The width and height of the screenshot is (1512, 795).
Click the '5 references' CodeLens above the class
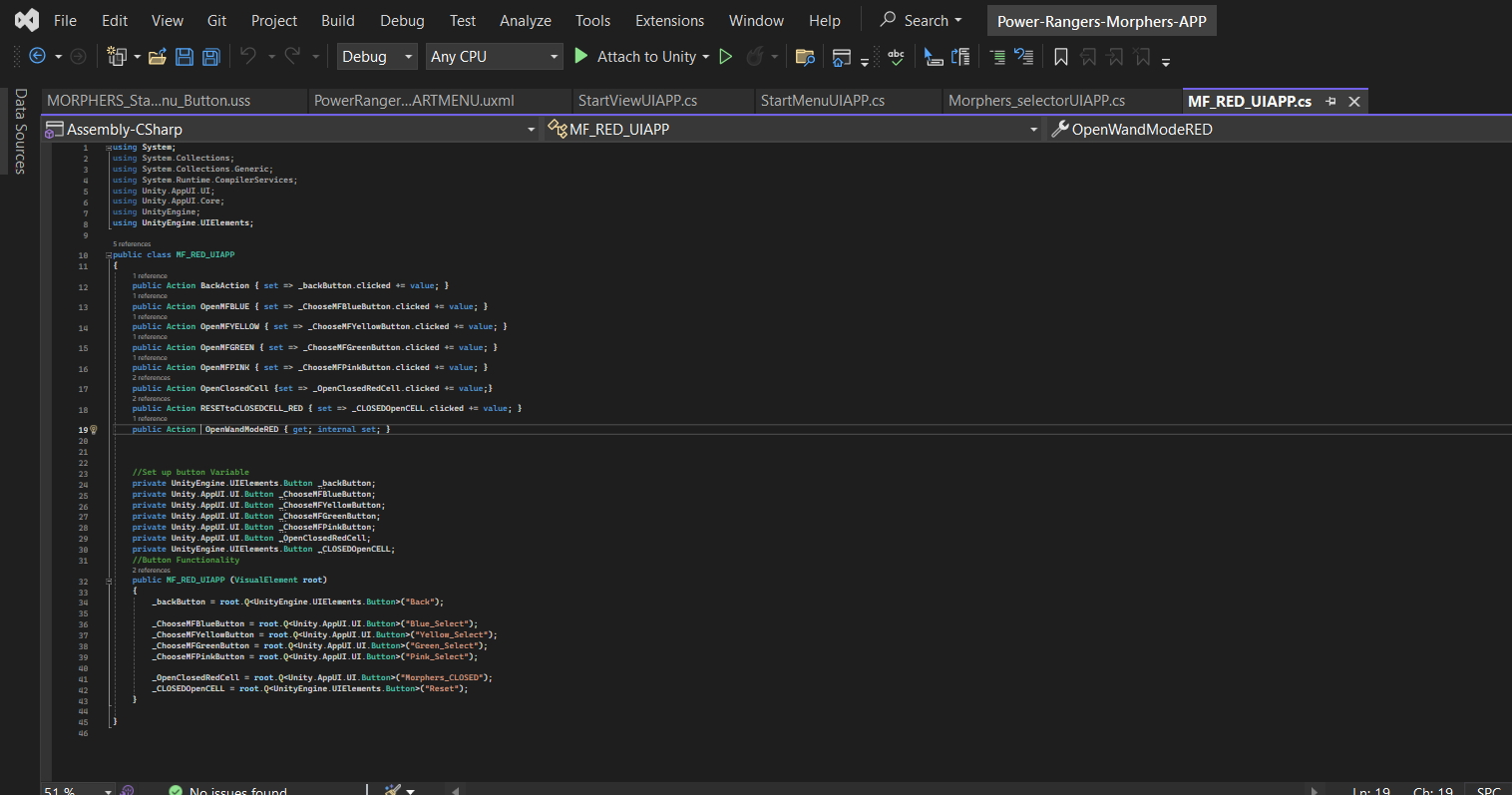point(132,244)
